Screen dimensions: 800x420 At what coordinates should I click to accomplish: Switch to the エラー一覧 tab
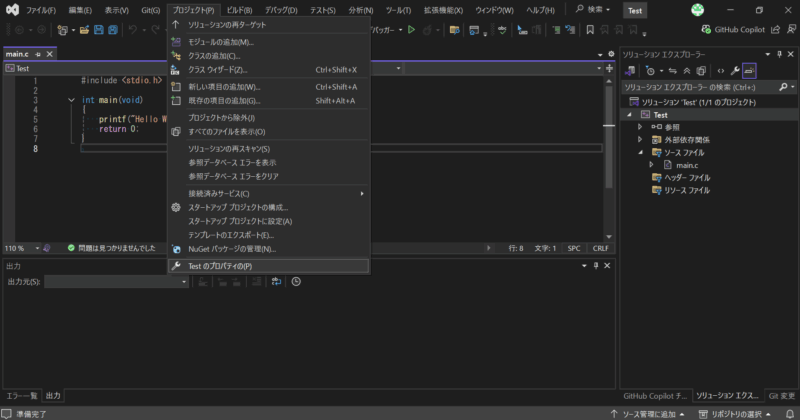click(x=20, y=396)
